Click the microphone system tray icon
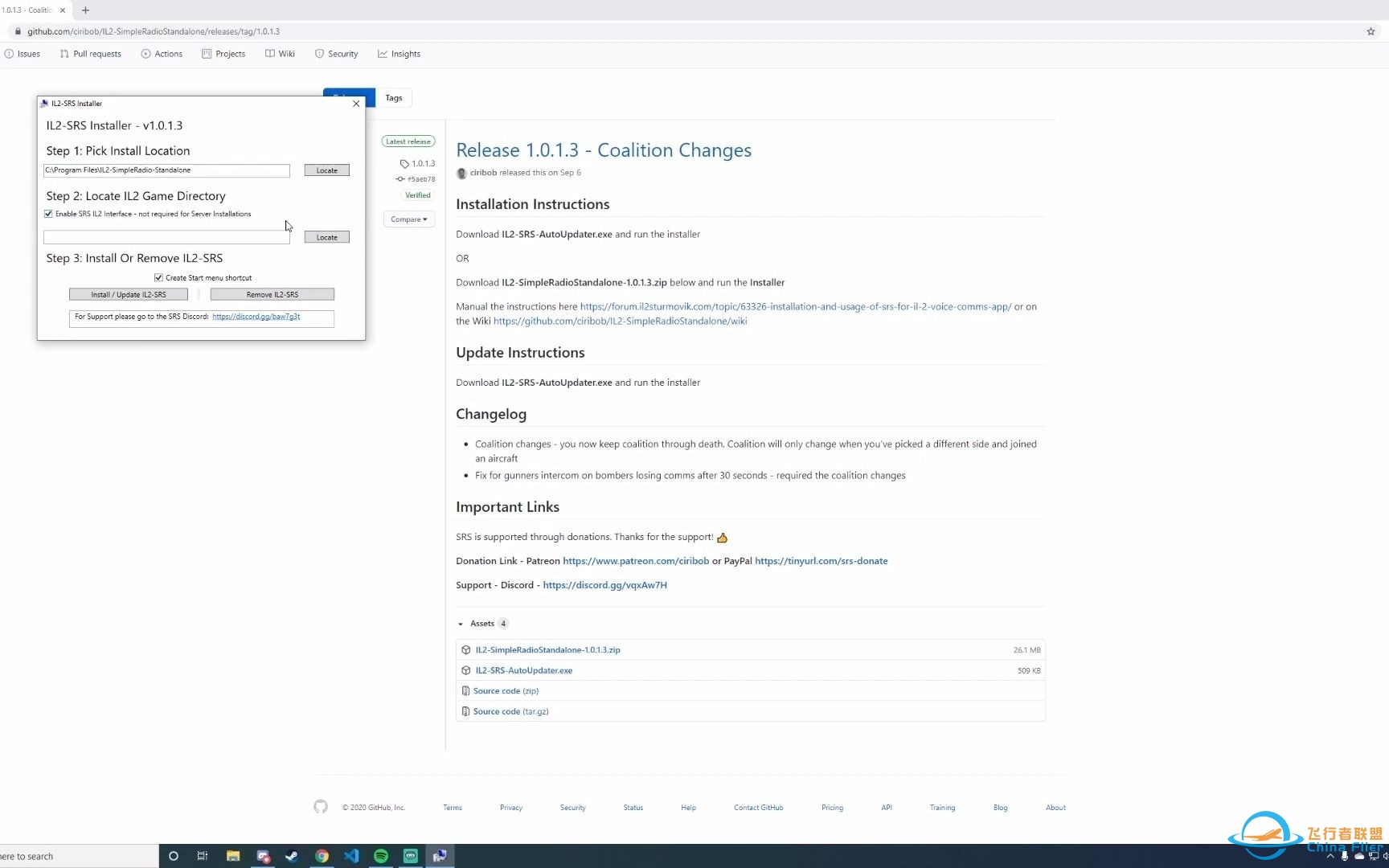The height and width of the screenshot is (868, 1389). click(x=1344, y=857)
